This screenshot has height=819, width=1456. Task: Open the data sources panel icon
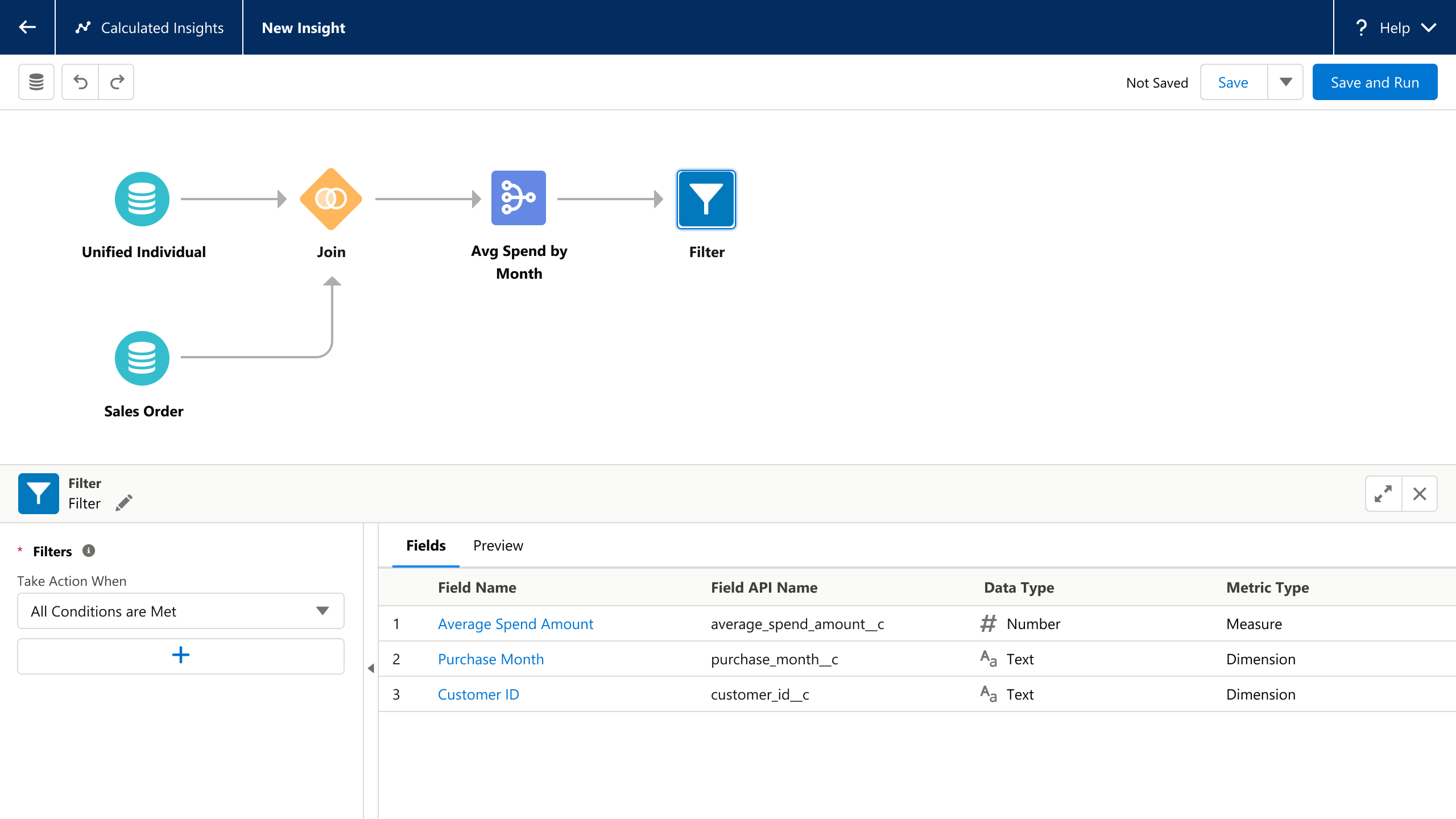(36, 81)
